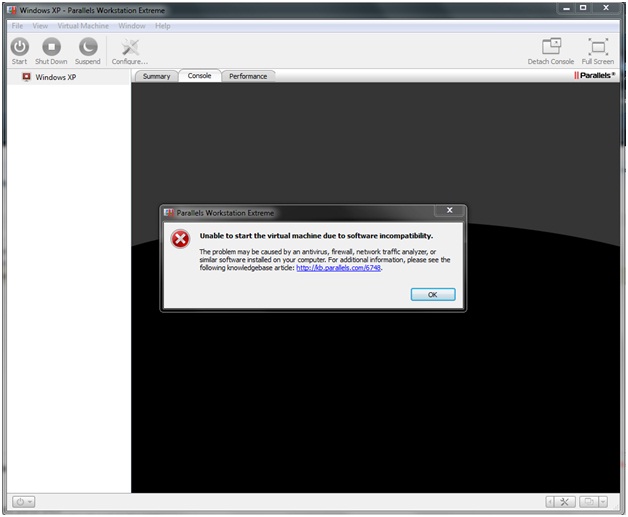
Task: Open the View menu
Action: click(40, 26)
